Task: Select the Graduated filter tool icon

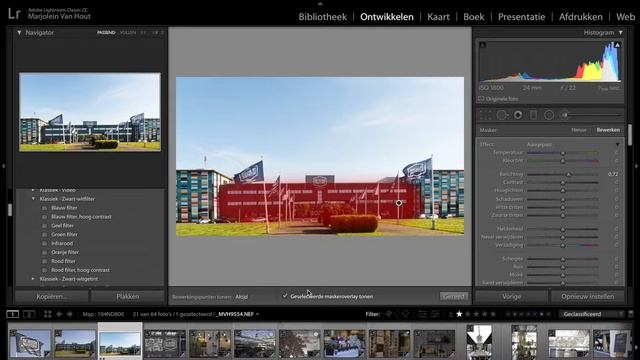Action: [533, 116]
